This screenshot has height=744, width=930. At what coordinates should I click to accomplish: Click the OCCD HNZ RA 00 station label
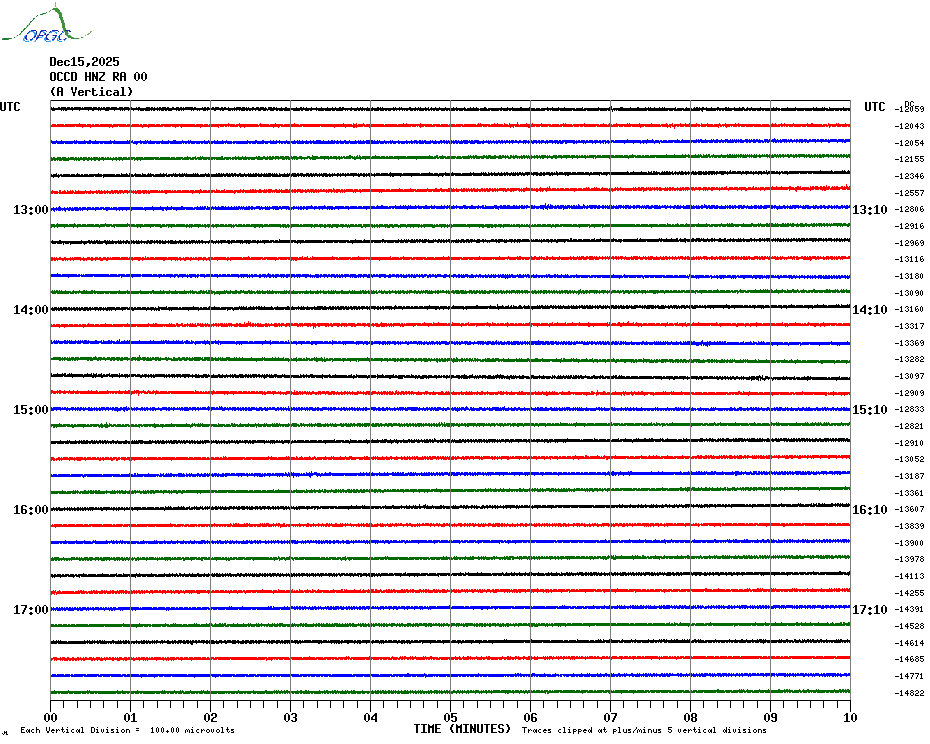(98, 77)
